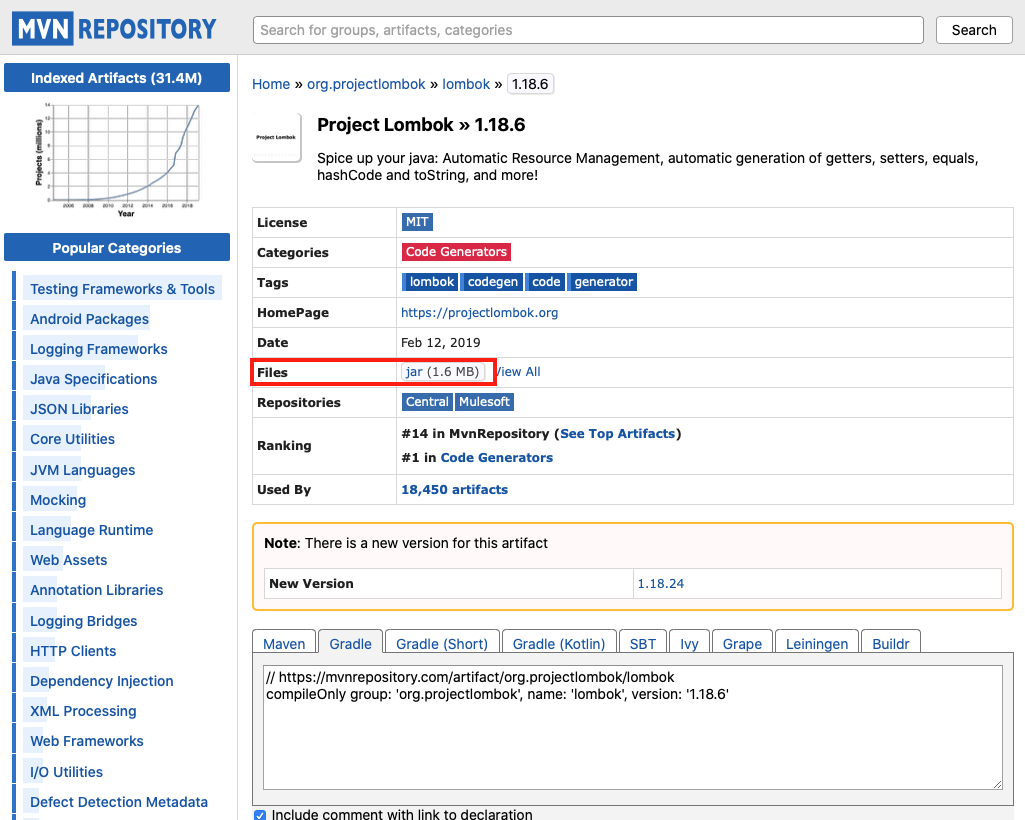The image size is (1025, 820).
Task: Open XML Processing category
Action: click(x=83, y=711)
